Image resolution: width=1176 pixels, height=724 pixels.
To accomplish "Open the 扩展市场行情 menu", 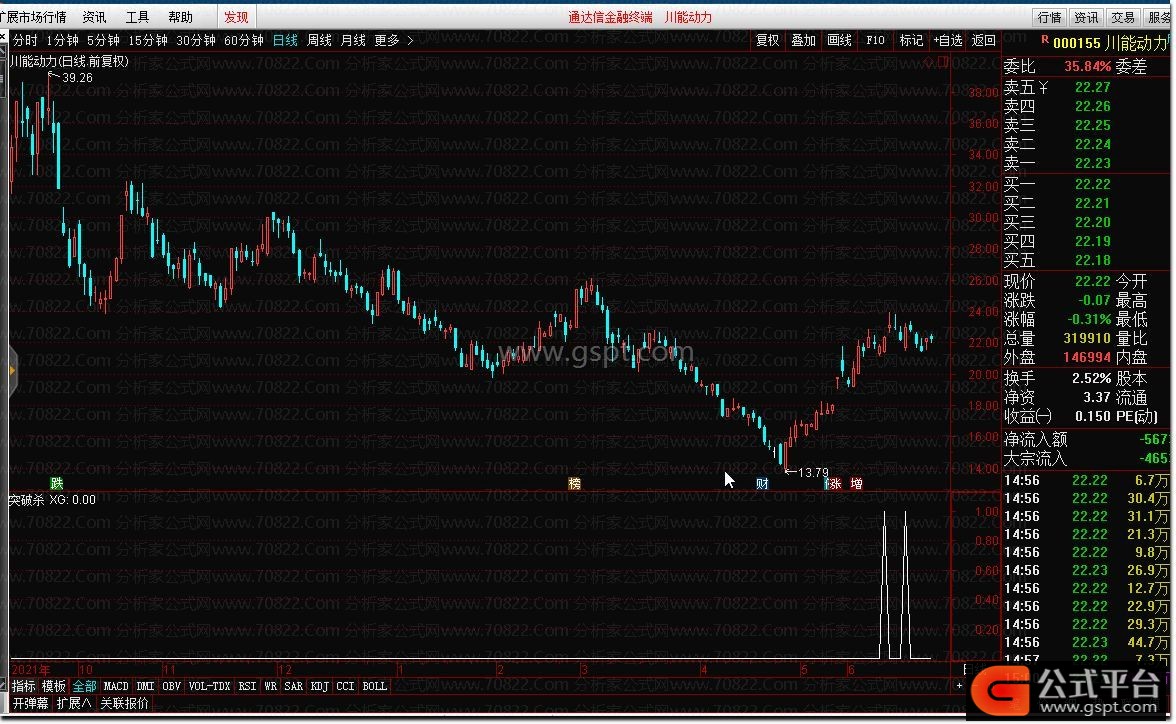I will (33, 17).
